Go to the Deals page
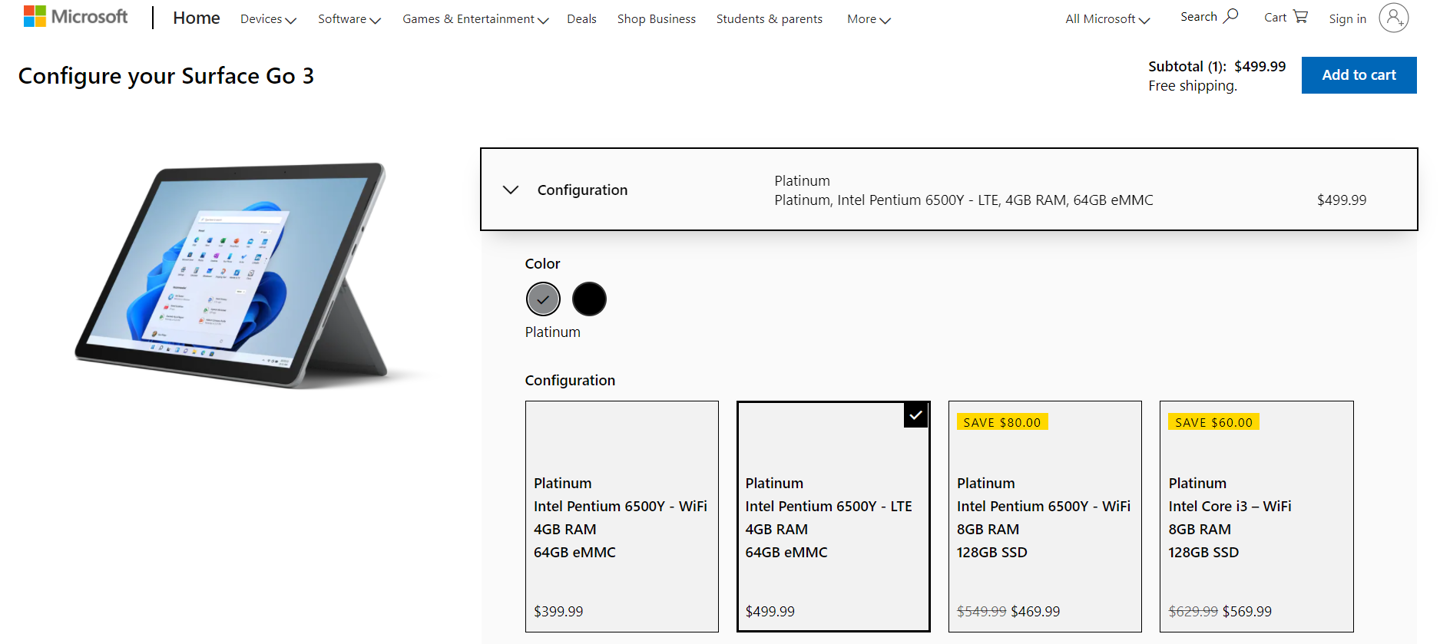Viewport: 1440px width, 644px height. [x=583, y=19]
